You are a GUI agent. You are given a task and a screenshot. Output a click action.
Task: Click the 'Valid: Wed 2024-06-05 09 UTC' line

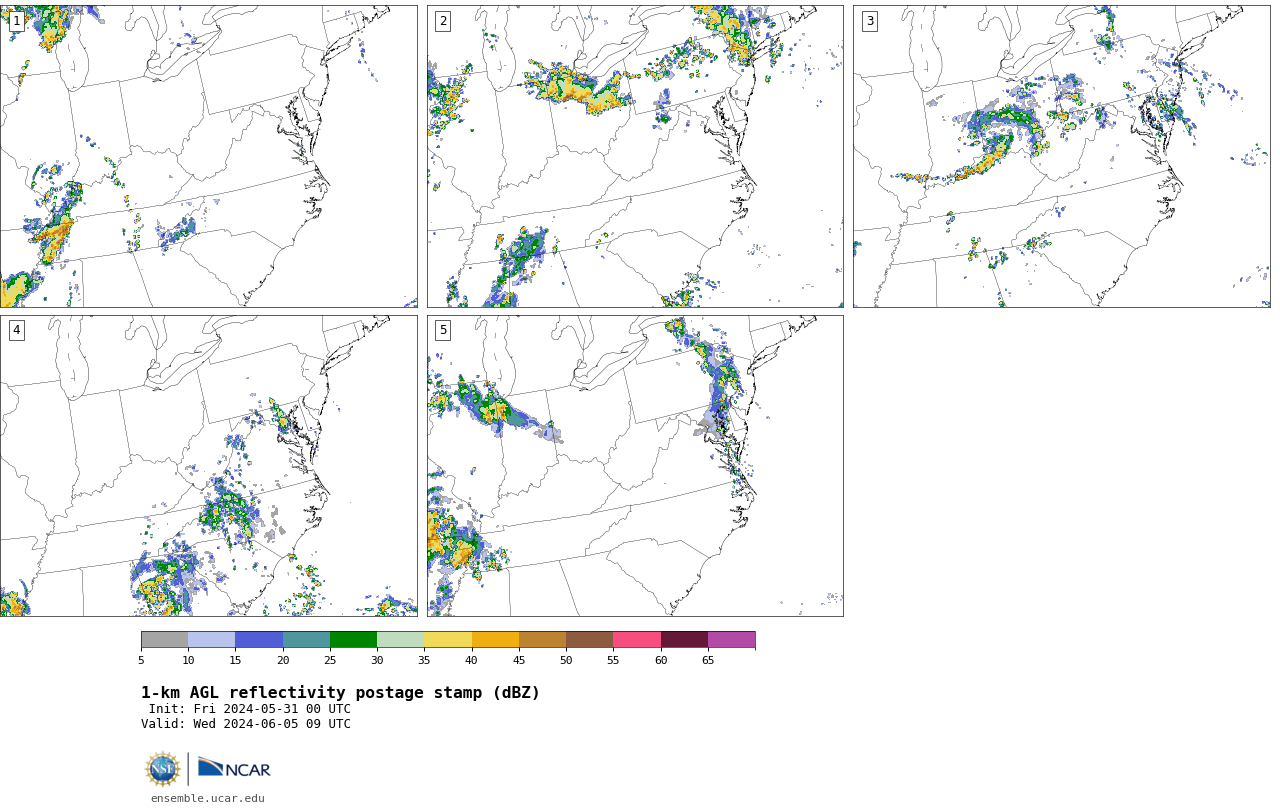[246, 724]
